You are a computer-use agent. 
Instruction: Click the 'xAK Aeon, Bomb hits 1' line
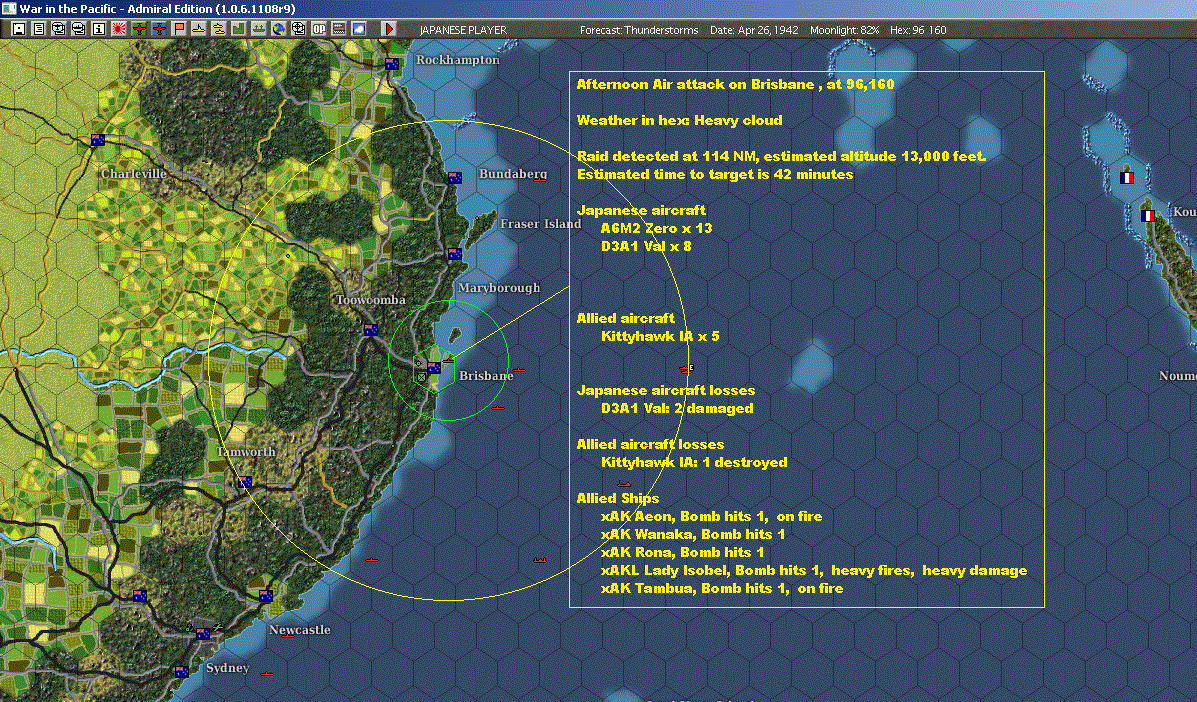tap(711, 516)
